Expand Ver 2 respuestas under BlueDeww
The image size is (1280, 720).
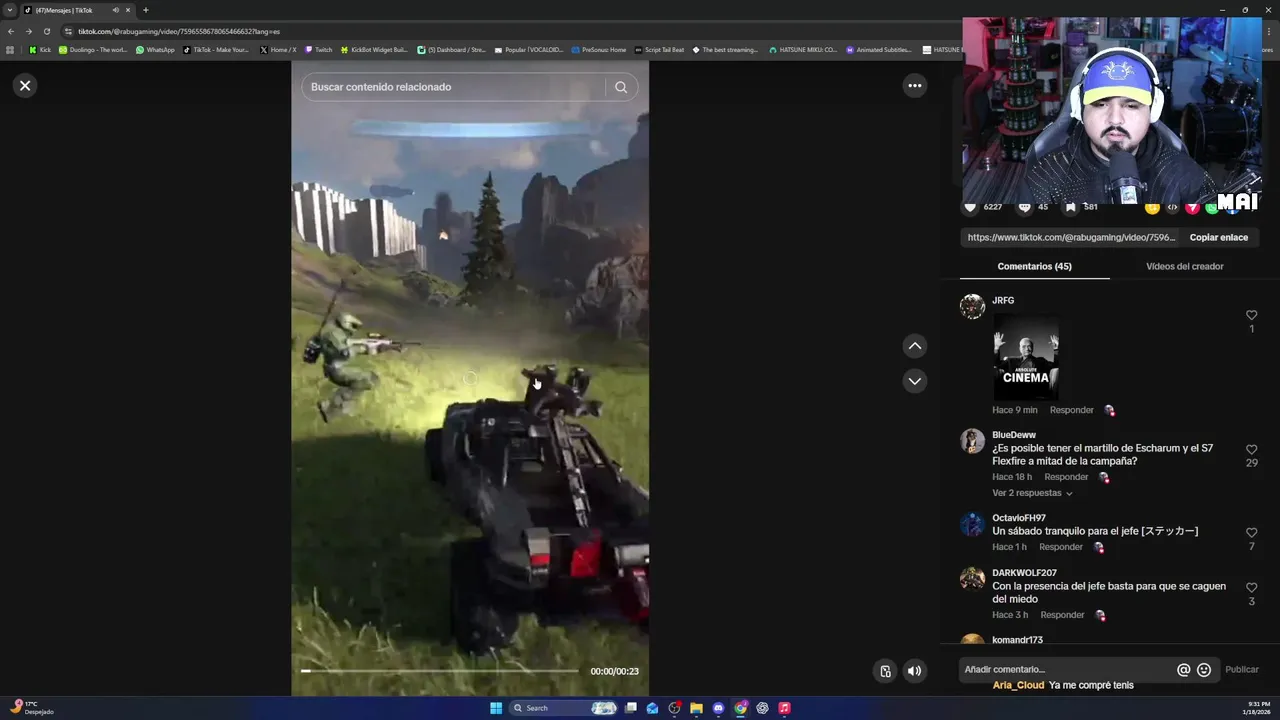click(1032, 493)
